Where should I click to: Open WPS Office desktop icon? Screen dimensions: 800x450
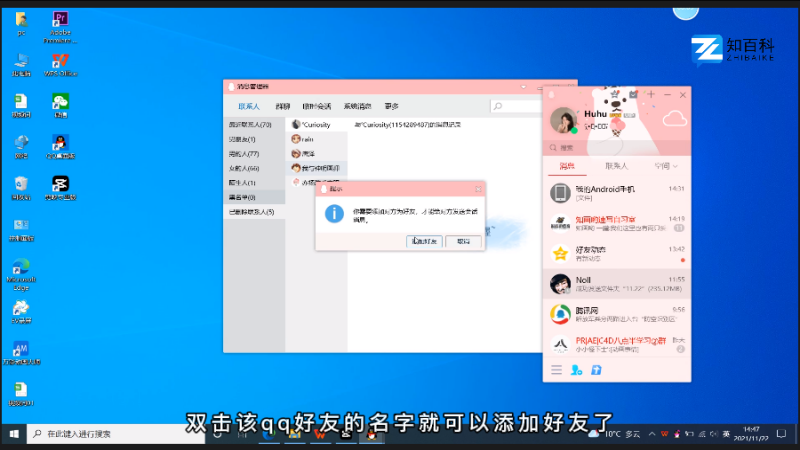tap(60, 65)
